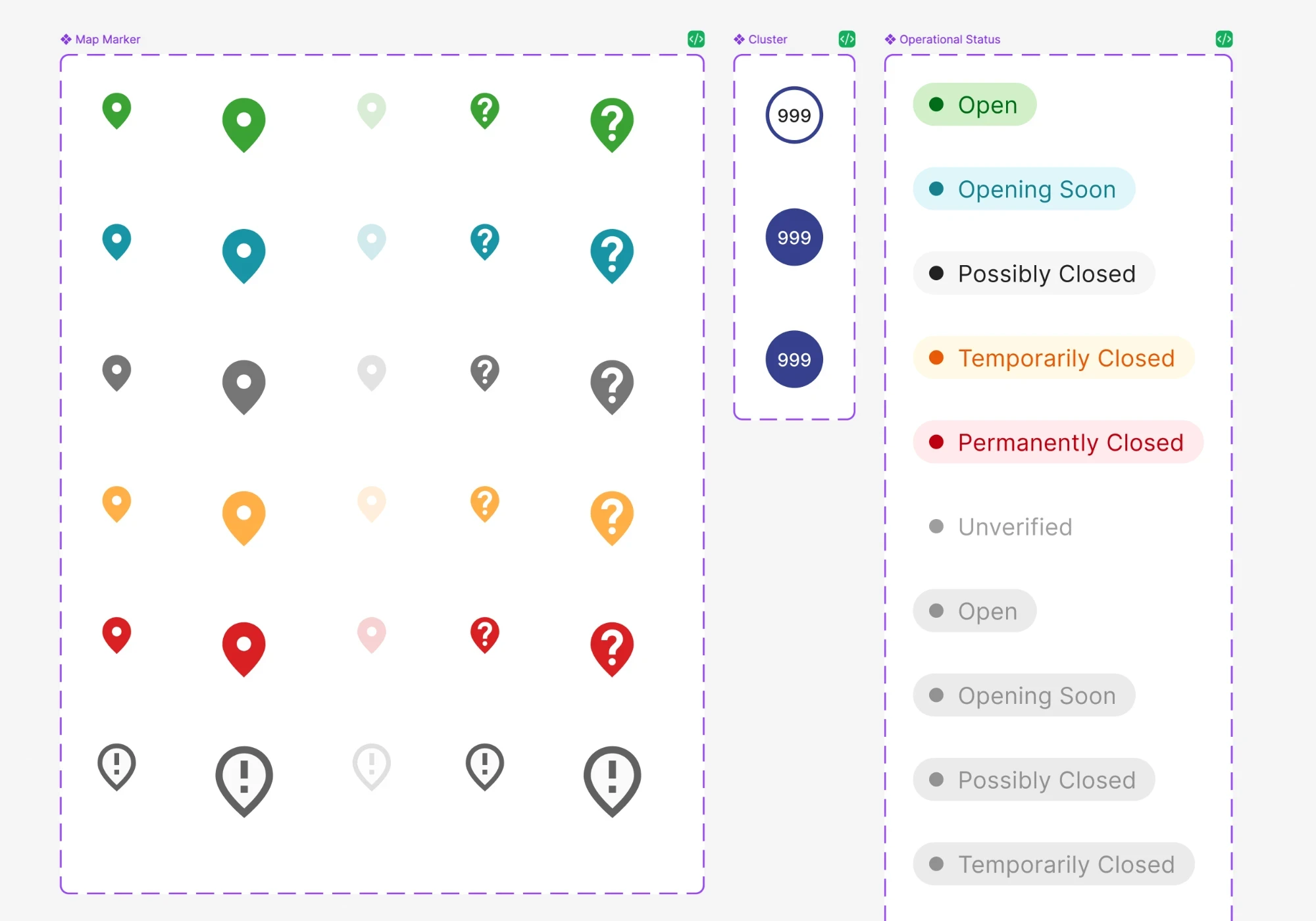
Task: Click the faded outlined exclamation marker
Action: 372,766
